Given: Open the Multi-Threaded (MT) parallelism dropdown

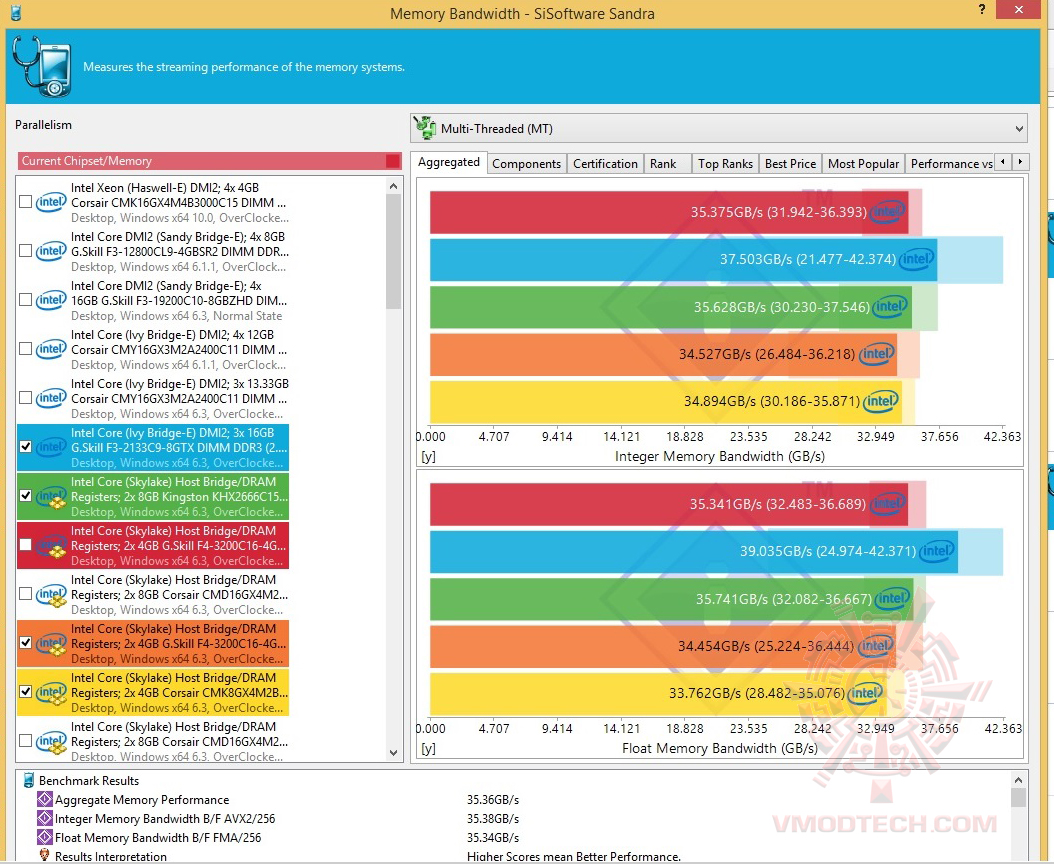Looking at the screenshot, I should [x=719, y=128].
